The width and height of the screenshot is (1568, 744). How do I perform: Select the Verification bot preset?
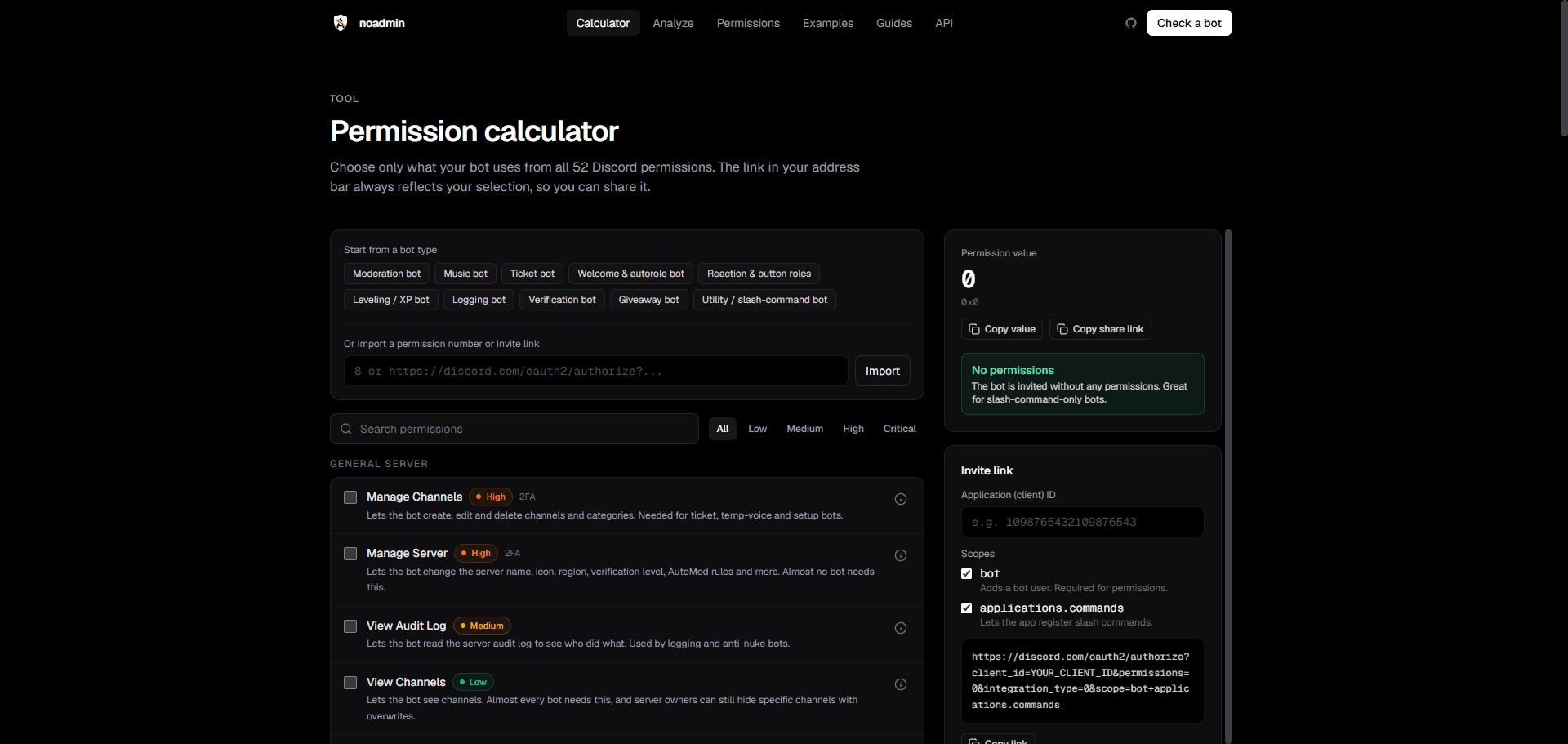click(562, 300)
